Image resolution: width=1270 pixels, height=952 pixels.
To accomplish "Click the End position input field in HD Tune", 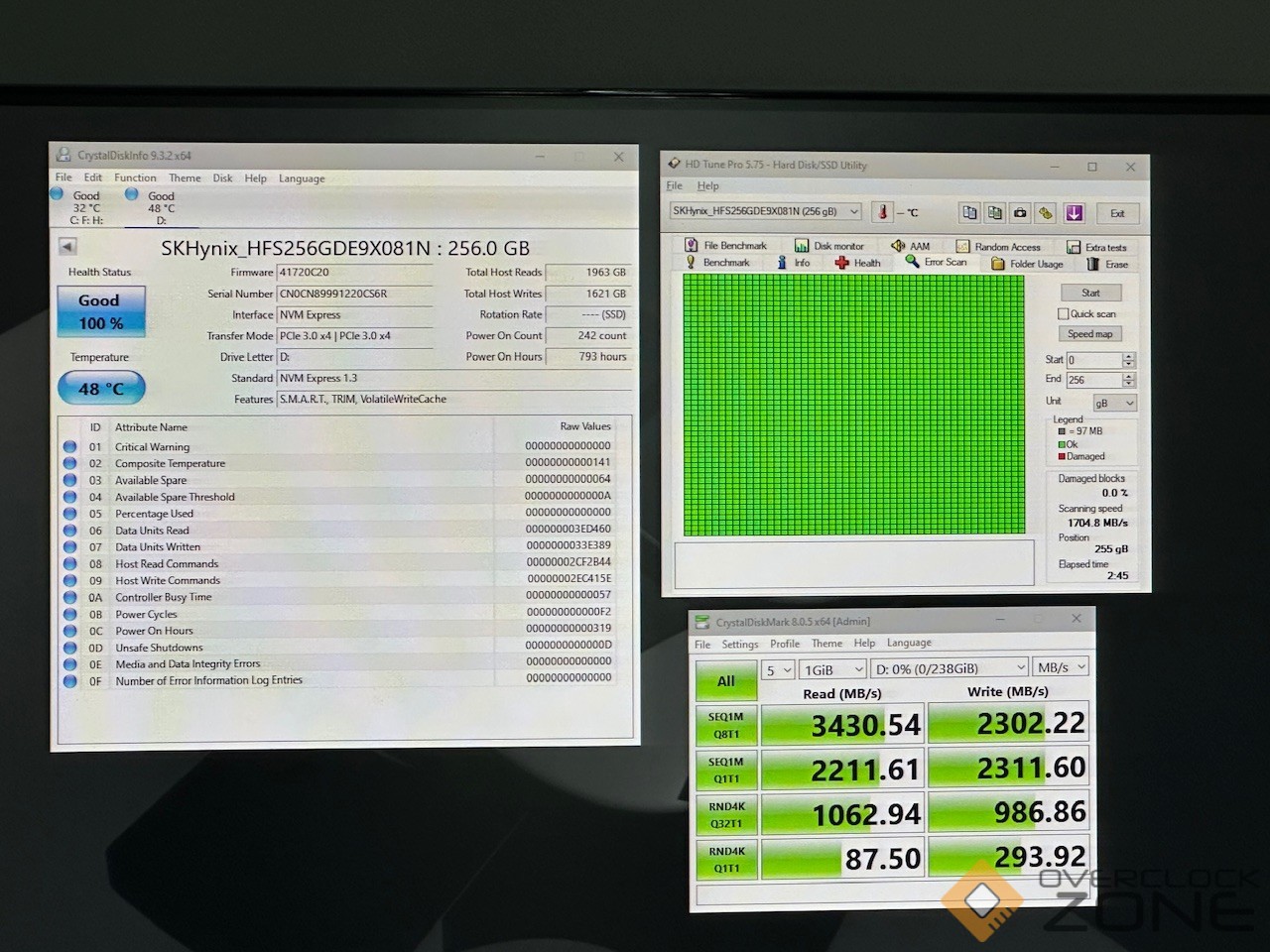I will [x=1093, y=380].
